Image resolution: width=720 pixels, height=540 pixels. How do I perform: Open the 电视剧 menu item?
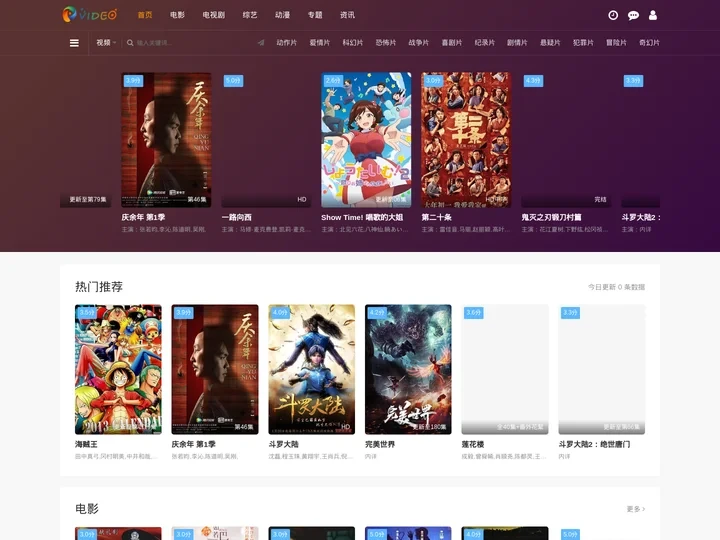[x=214, y=15]
